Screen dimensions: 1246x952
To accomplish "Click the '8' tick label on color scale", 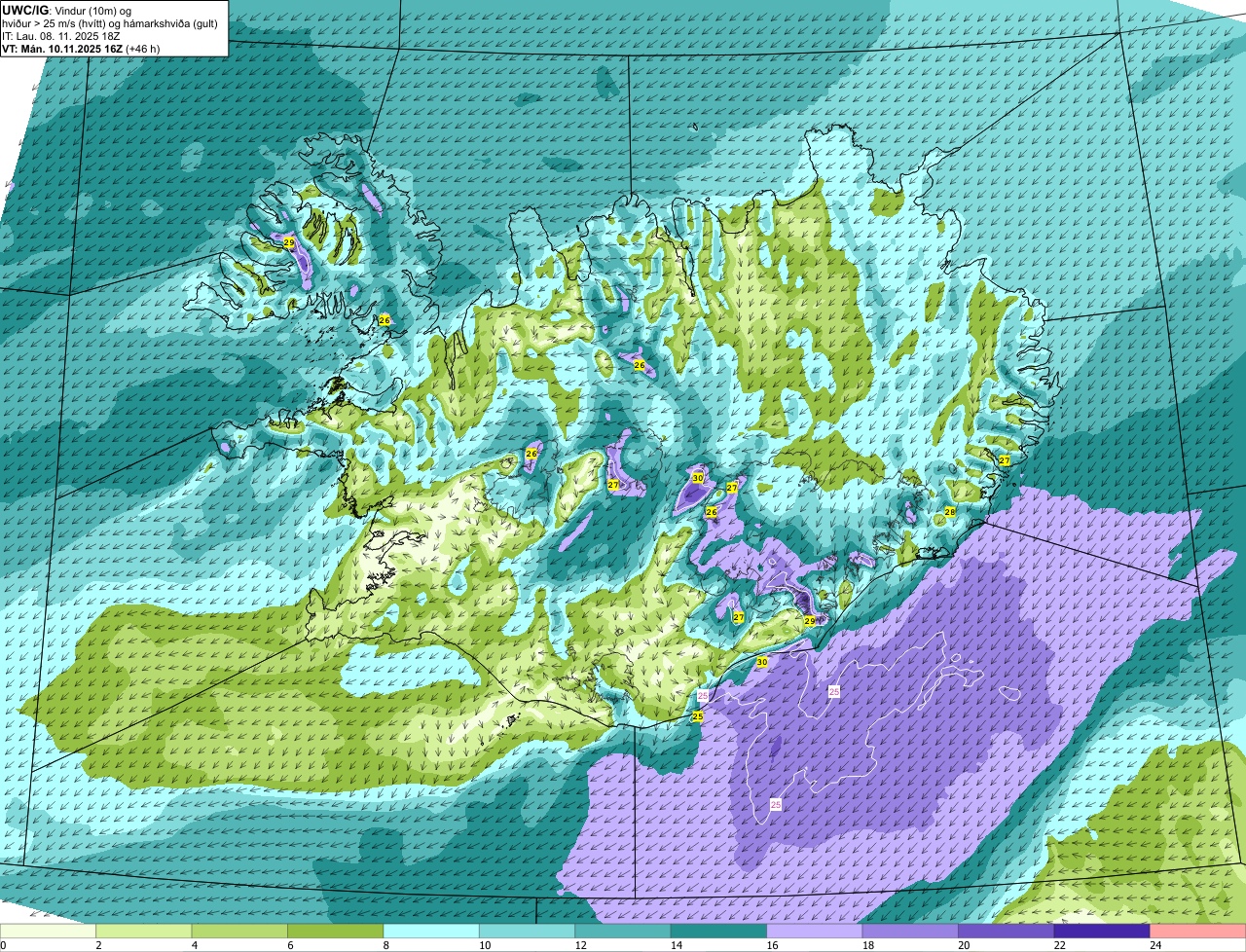I will [385, 945].
